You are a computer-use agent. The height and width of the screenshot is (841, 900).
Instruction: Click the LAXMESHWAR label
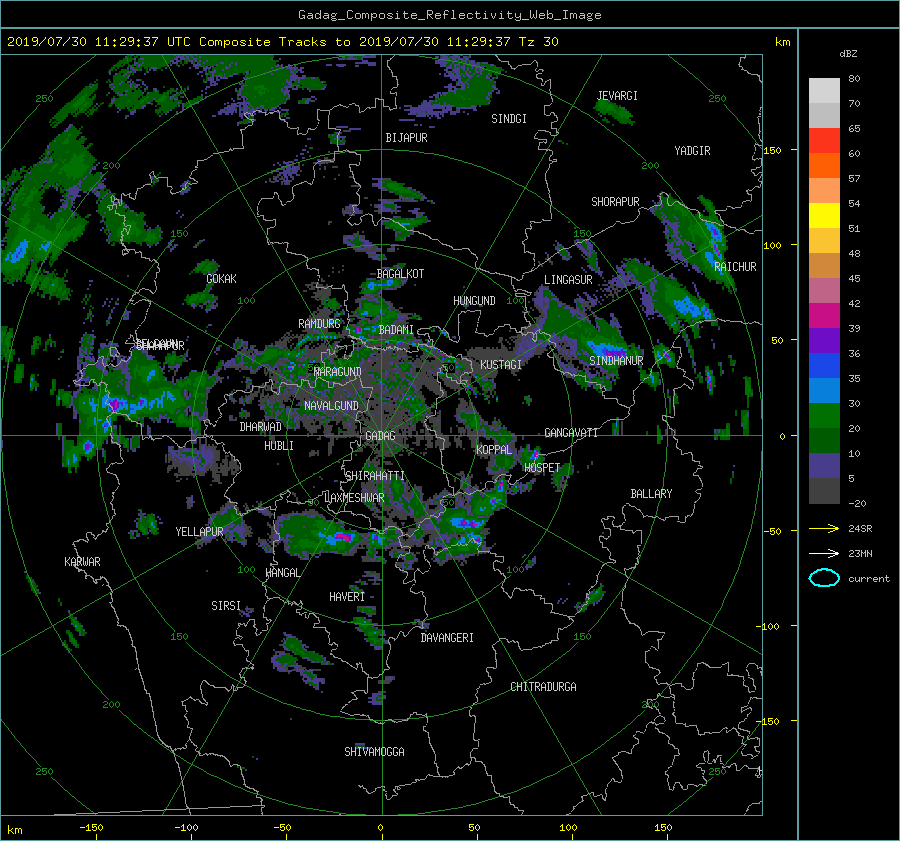pos(354,498)
